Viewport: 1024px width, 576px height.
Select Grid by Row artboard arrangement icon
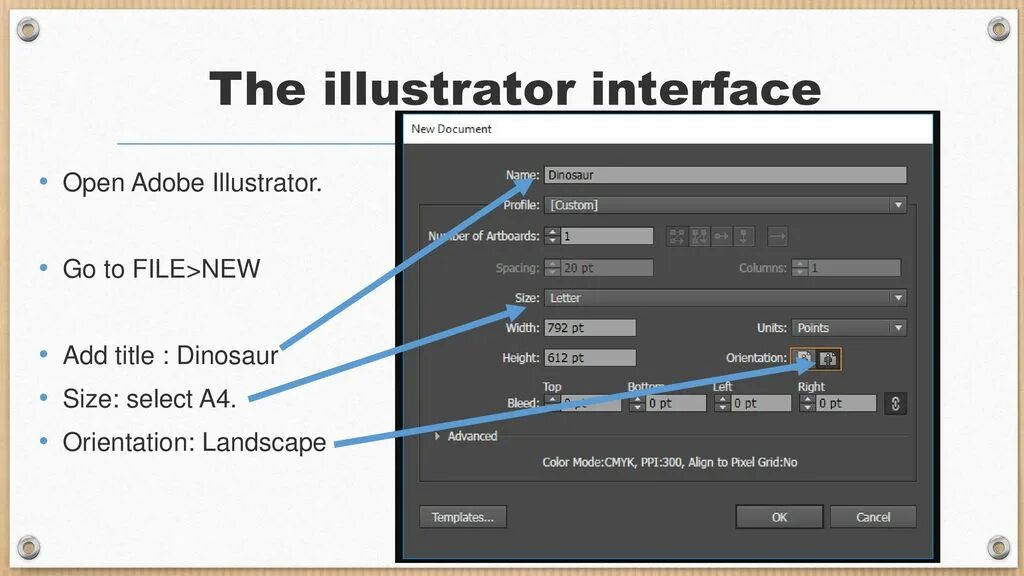click(x=677, y=236)
